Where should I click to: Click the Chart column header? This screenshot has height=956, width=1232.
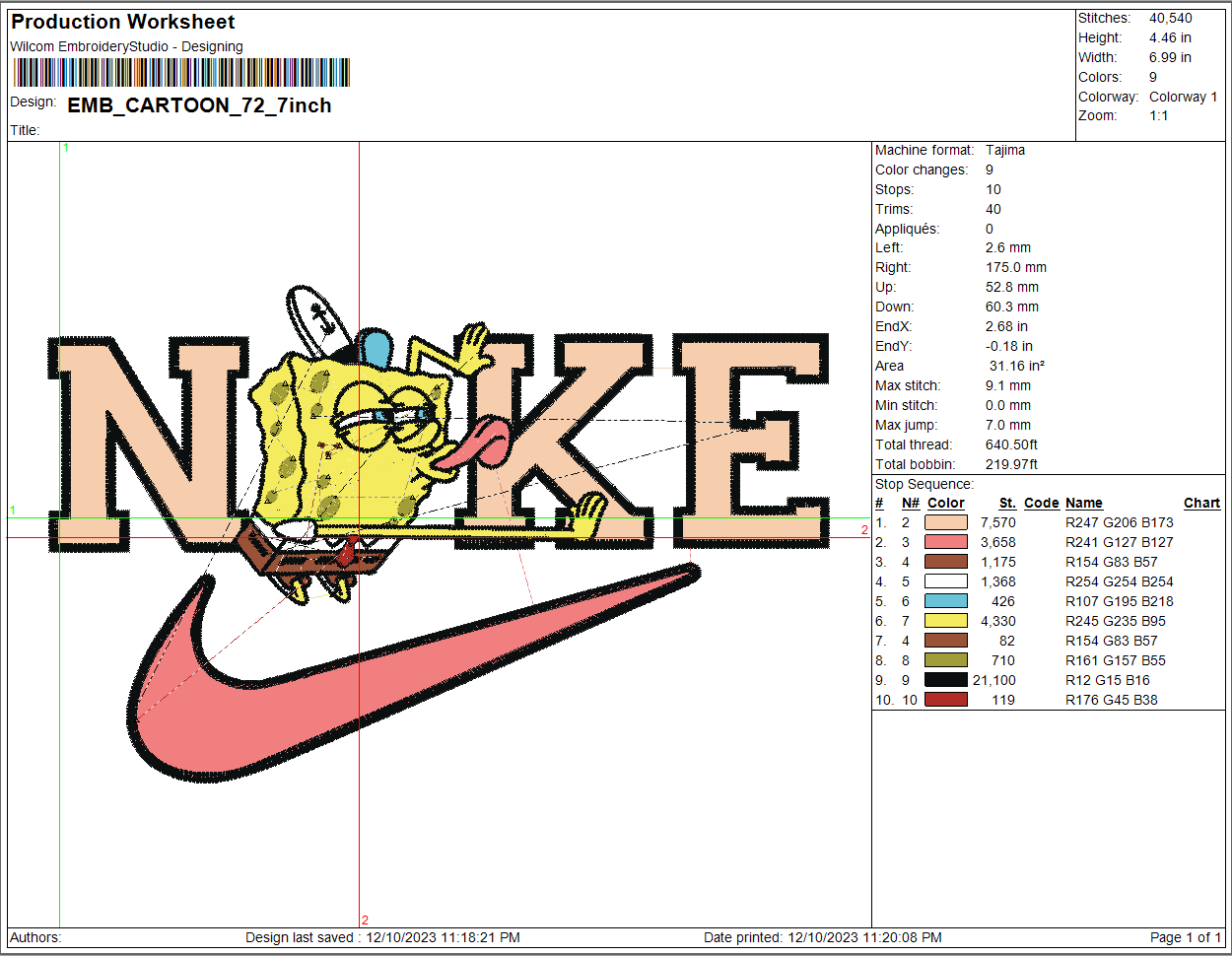(x=1201, y=503)
